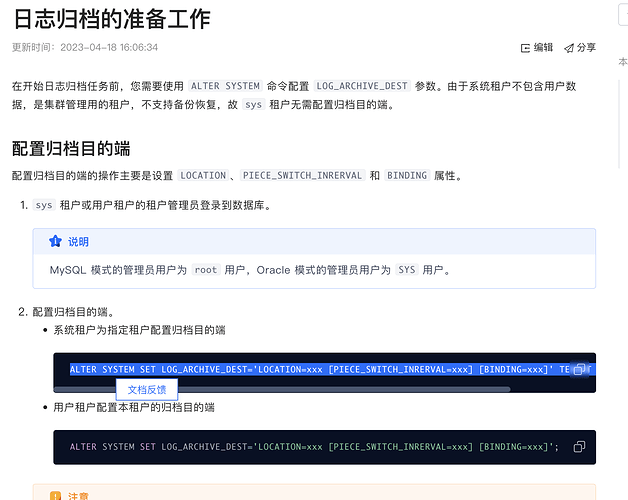Click the 编辑 edit icon
The width and height of the screenshot is (628, 500).
click(x=525, y=48)
